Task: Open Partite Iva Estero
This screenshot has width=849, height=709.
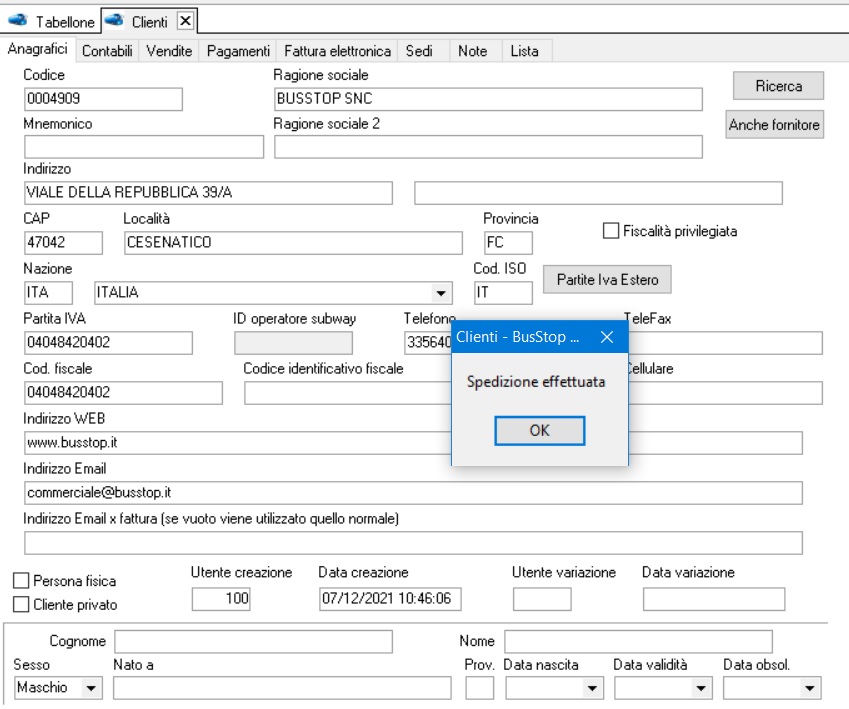Action: [607, 279]
